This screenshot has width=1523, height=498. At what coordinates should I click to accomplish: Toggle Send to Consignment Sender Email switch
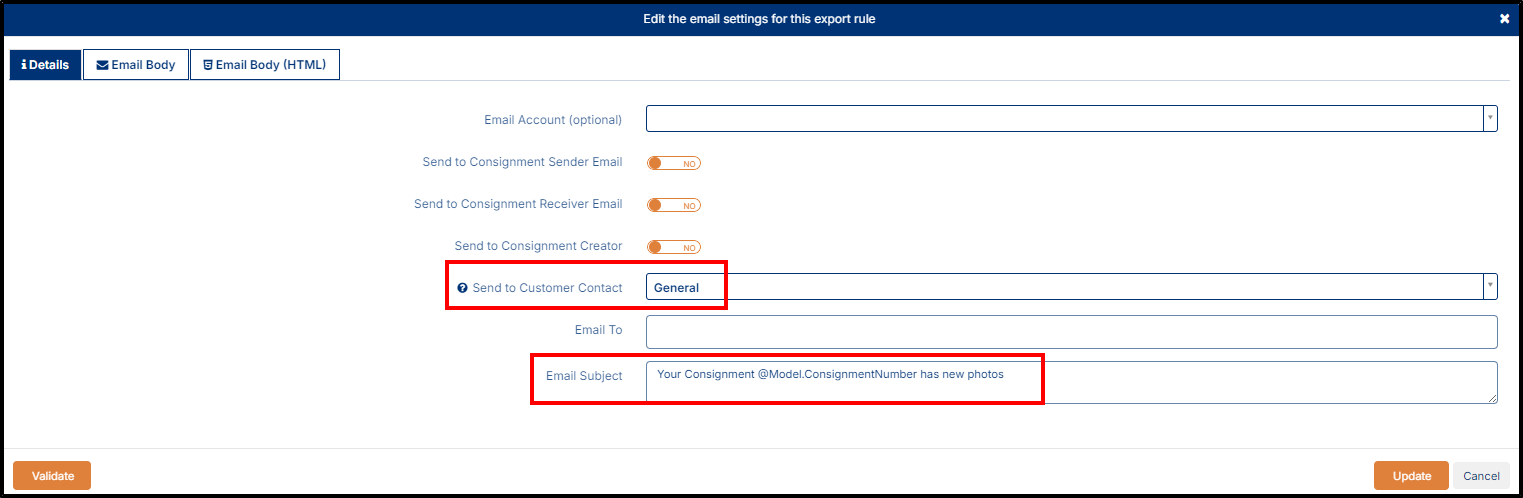point(674,163)
